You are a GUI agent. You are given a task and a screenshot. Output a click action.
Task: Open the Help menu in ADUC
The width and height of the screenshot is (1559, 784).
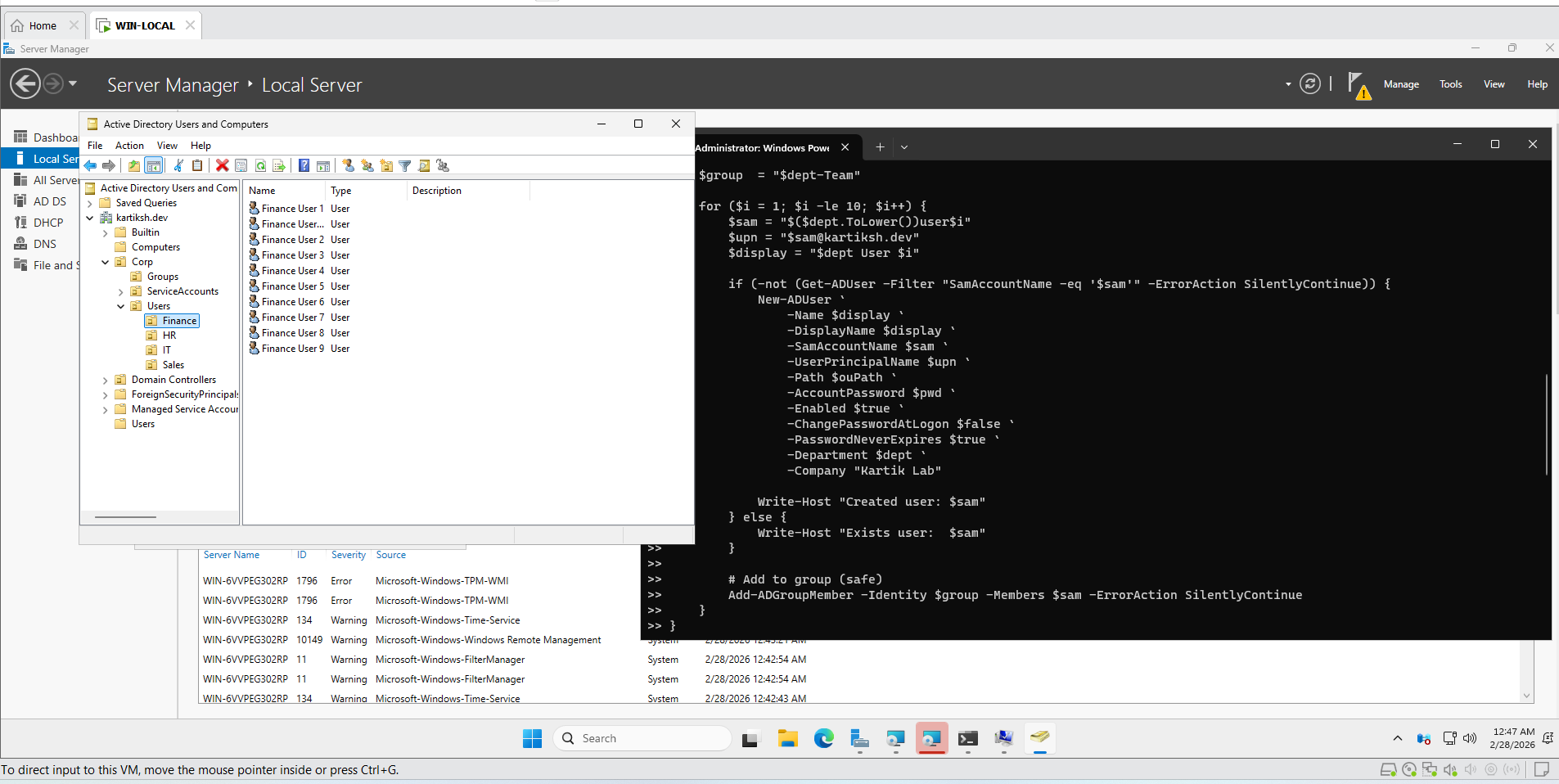[201, 146]
